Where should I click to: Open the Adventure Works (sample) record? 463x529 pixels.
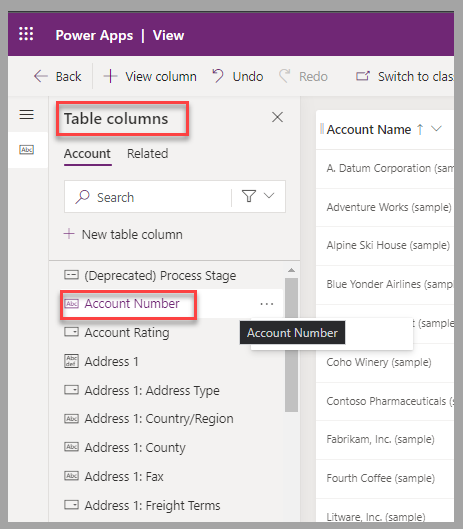[389, 207]
